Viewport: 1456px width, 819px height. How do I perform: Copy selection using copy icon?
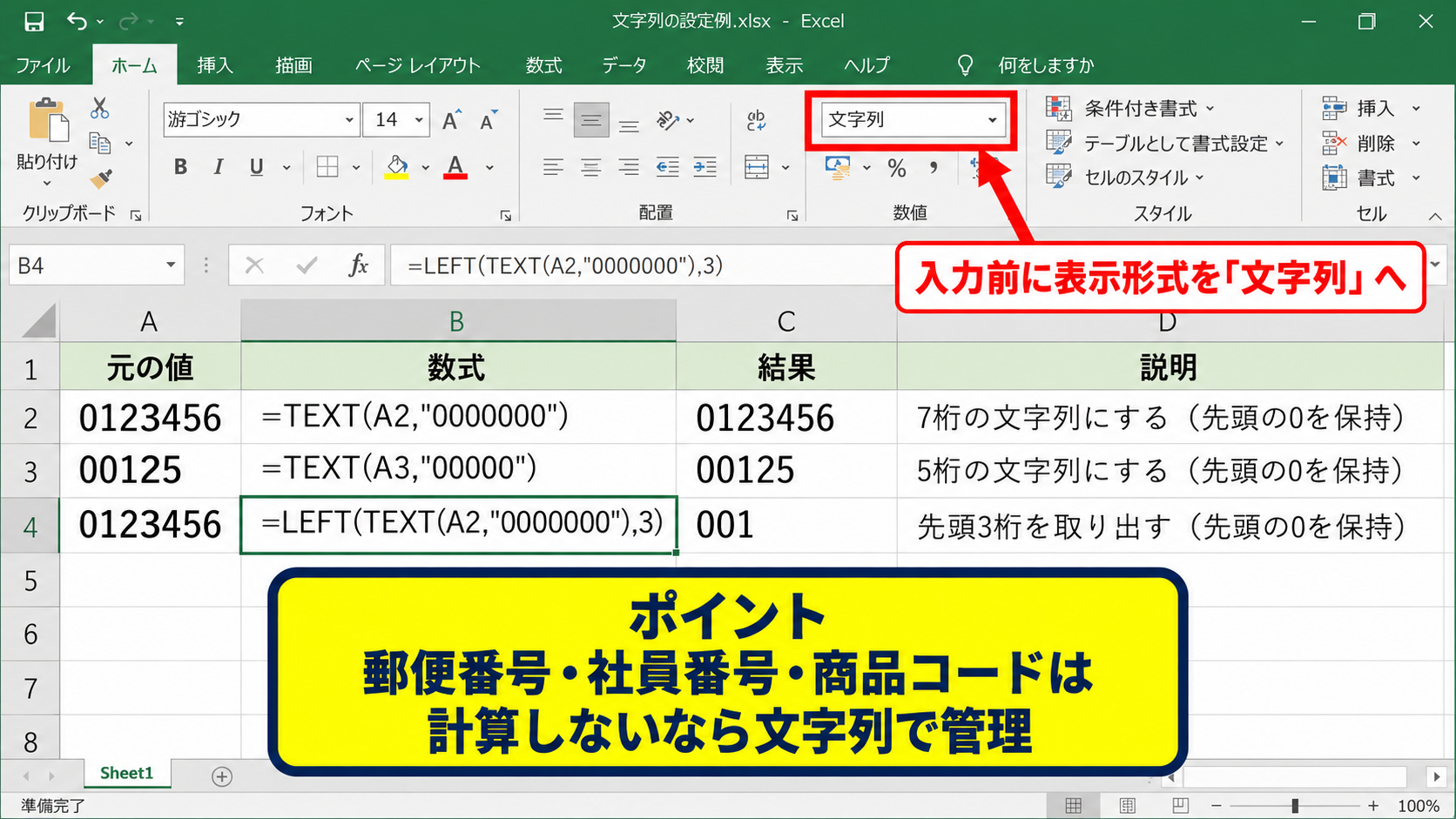point(100,143)
